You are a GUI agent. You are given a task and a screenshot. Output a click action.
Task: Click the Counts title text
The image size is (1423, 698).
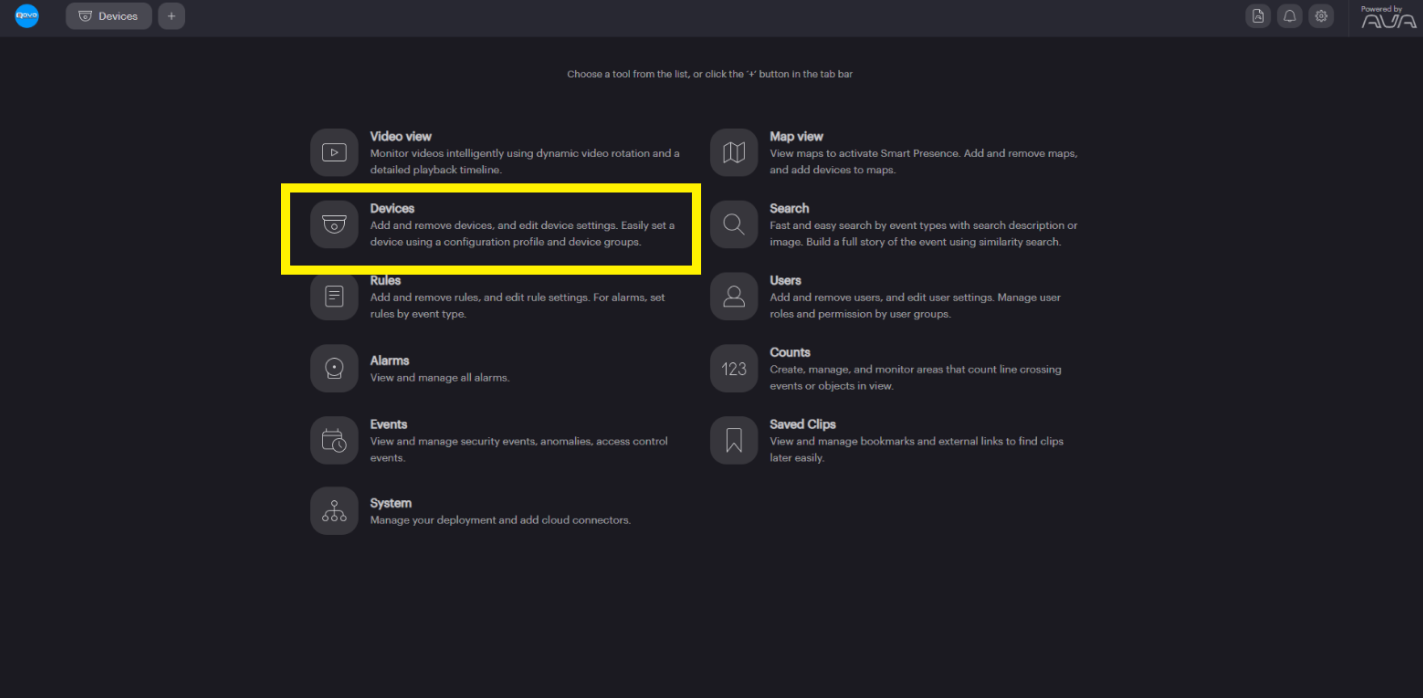pyautogui.click(x=789, y=352)
